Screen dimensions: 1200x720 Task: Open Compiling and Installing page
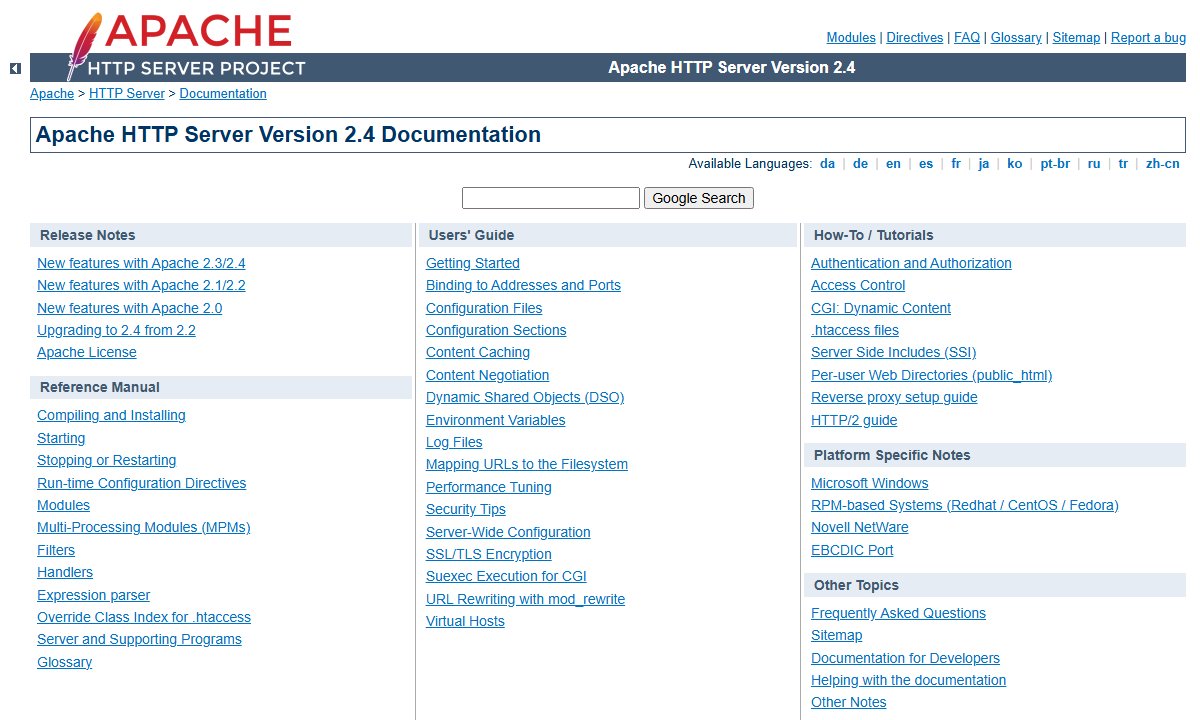point(111,416)
